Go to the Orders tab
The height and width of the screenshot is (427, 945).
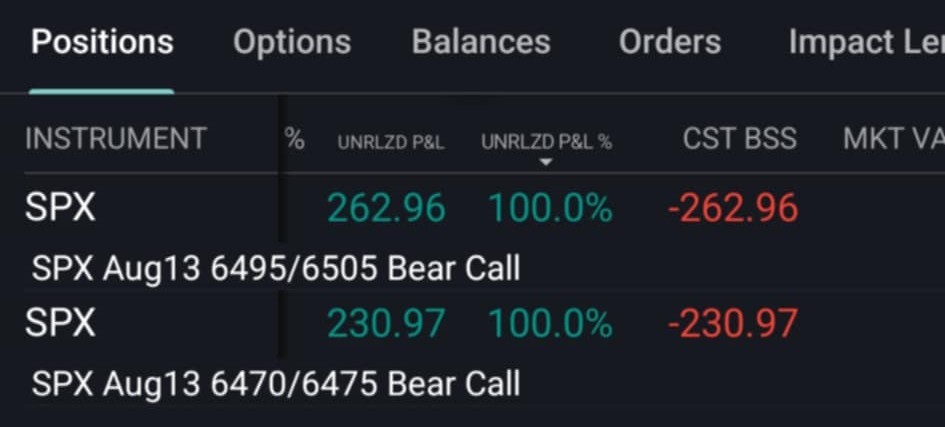[670, 43]
